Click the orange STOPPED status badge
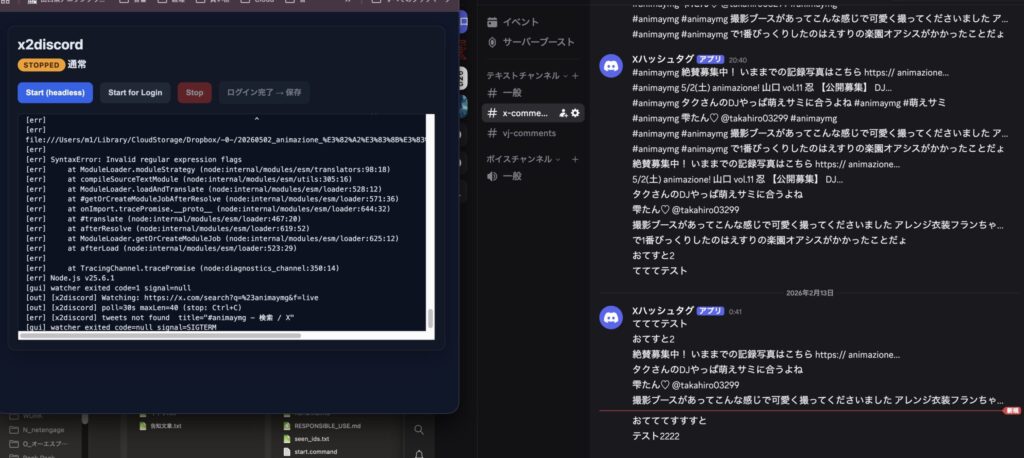 coord(41,65)
